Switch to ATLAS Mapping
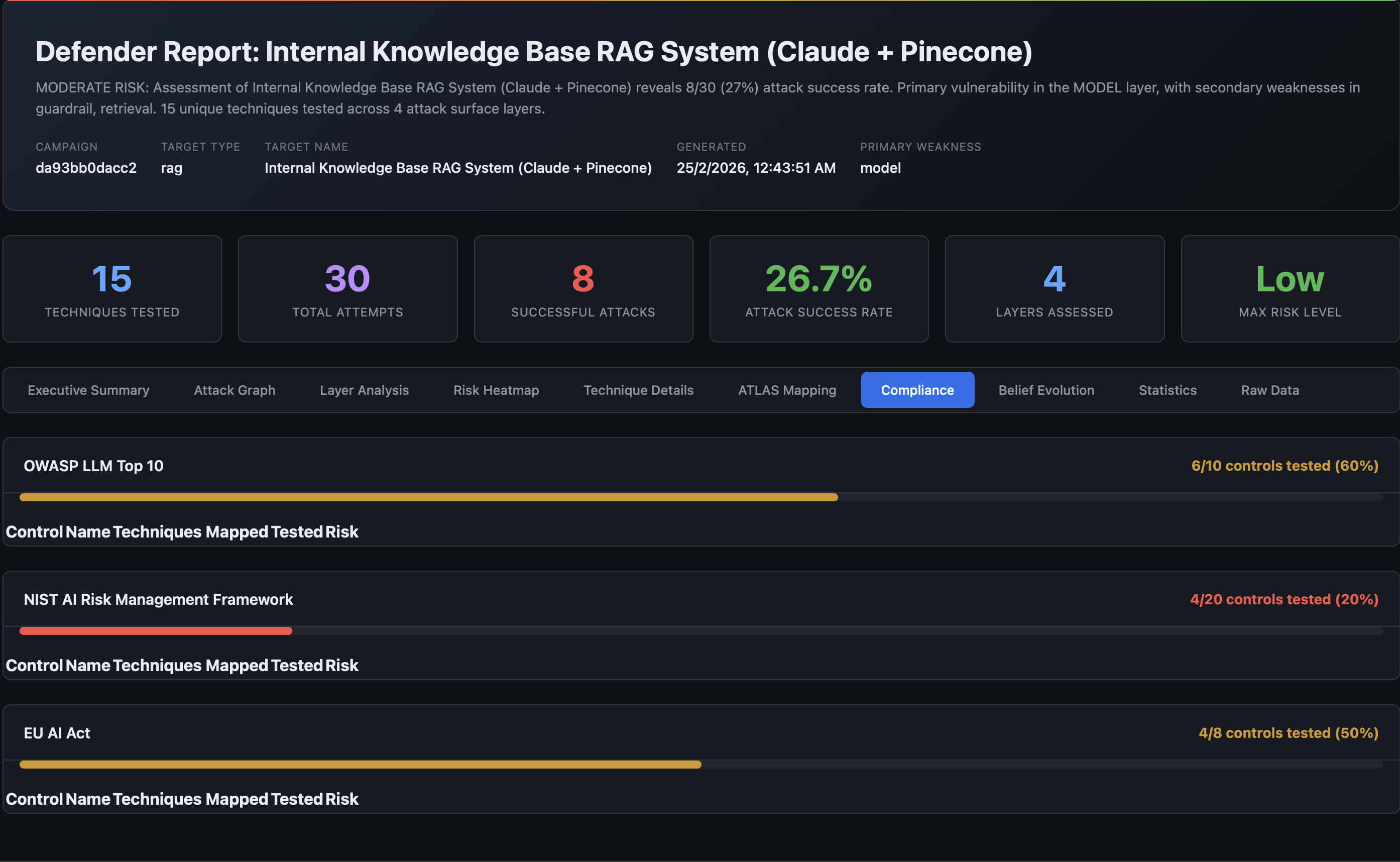This screenshot has width=1400, height=862. (787, 390)
